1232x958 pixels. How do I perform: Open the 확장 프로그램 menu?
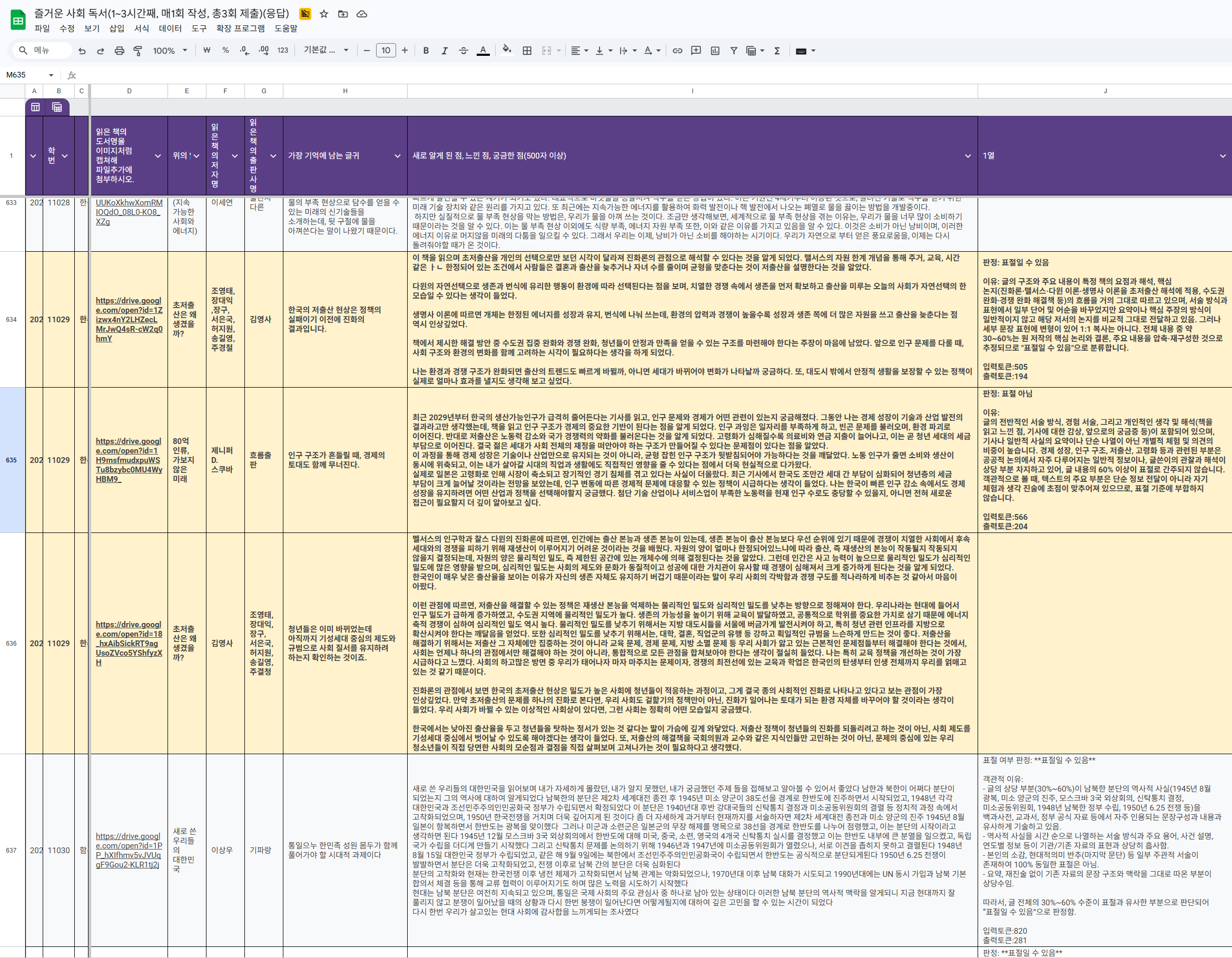(x=240, y=28)
